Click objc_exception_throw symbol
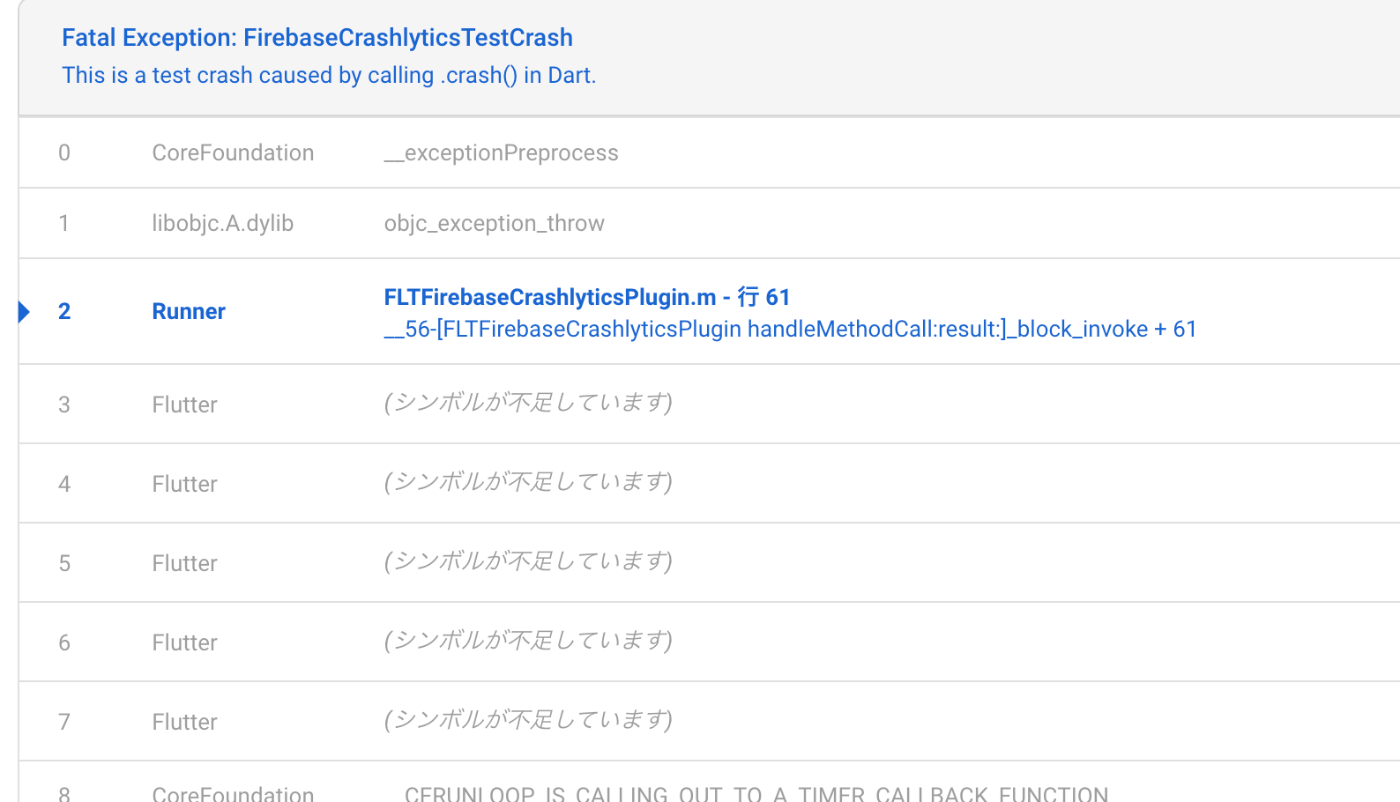The image size is (1400, 802). 494,223
